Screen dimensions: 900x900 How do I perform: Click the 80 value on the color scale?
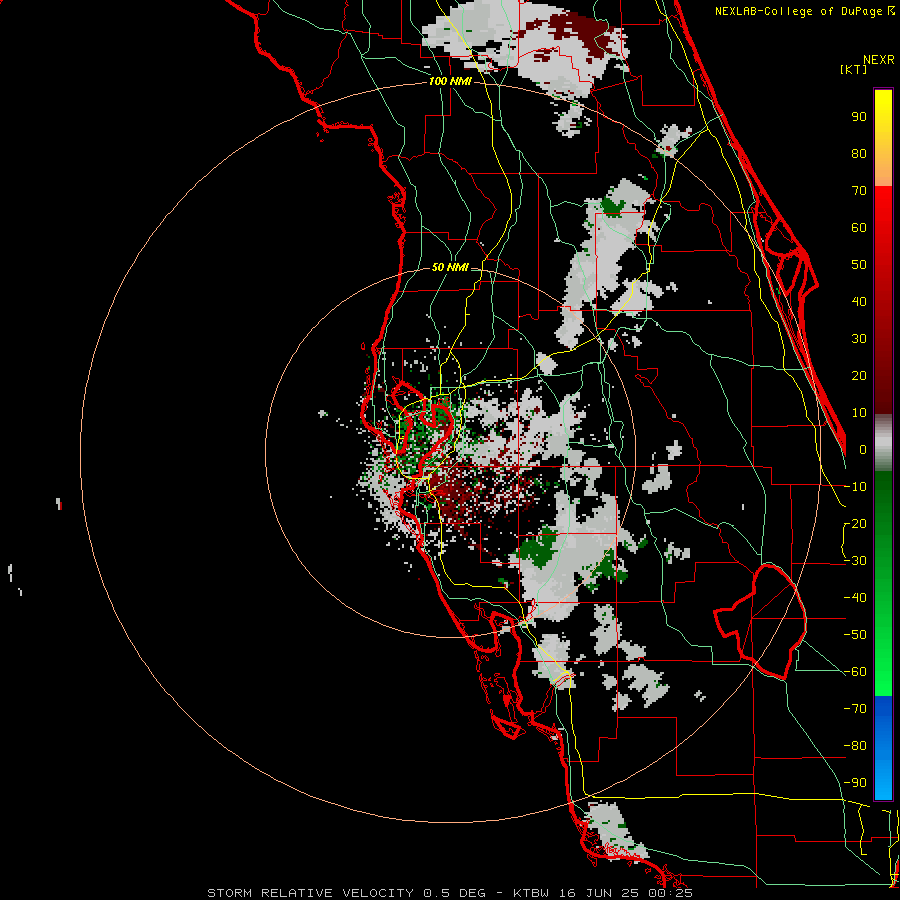click(859, 154)
